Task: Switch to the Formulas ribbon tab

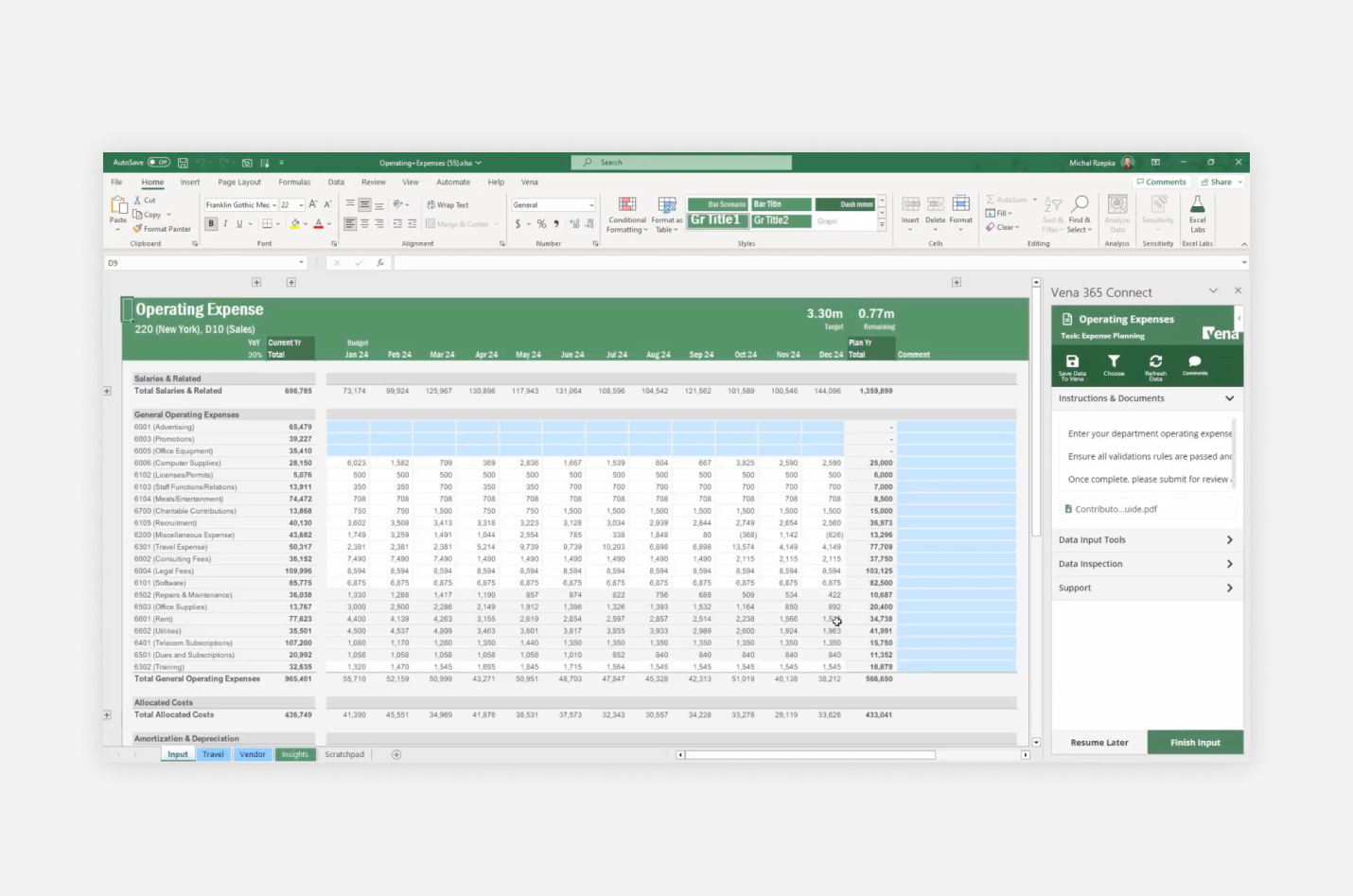Action: coord(294,182)
